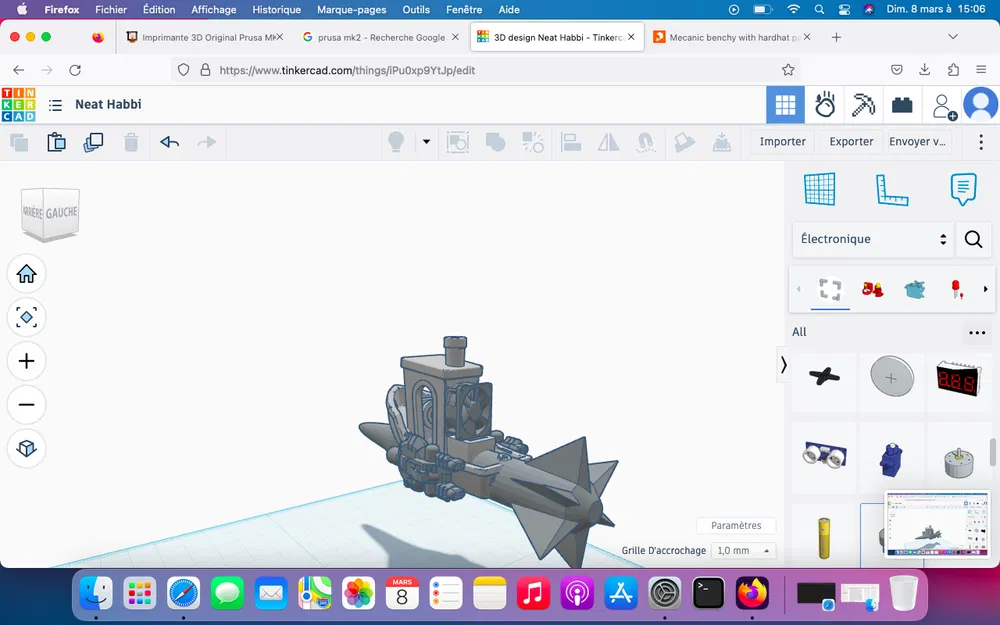Select the Workplane tool in the right panel
Image resolution: width=1000 pixels, height=625 pixels.
coord(820,189)
